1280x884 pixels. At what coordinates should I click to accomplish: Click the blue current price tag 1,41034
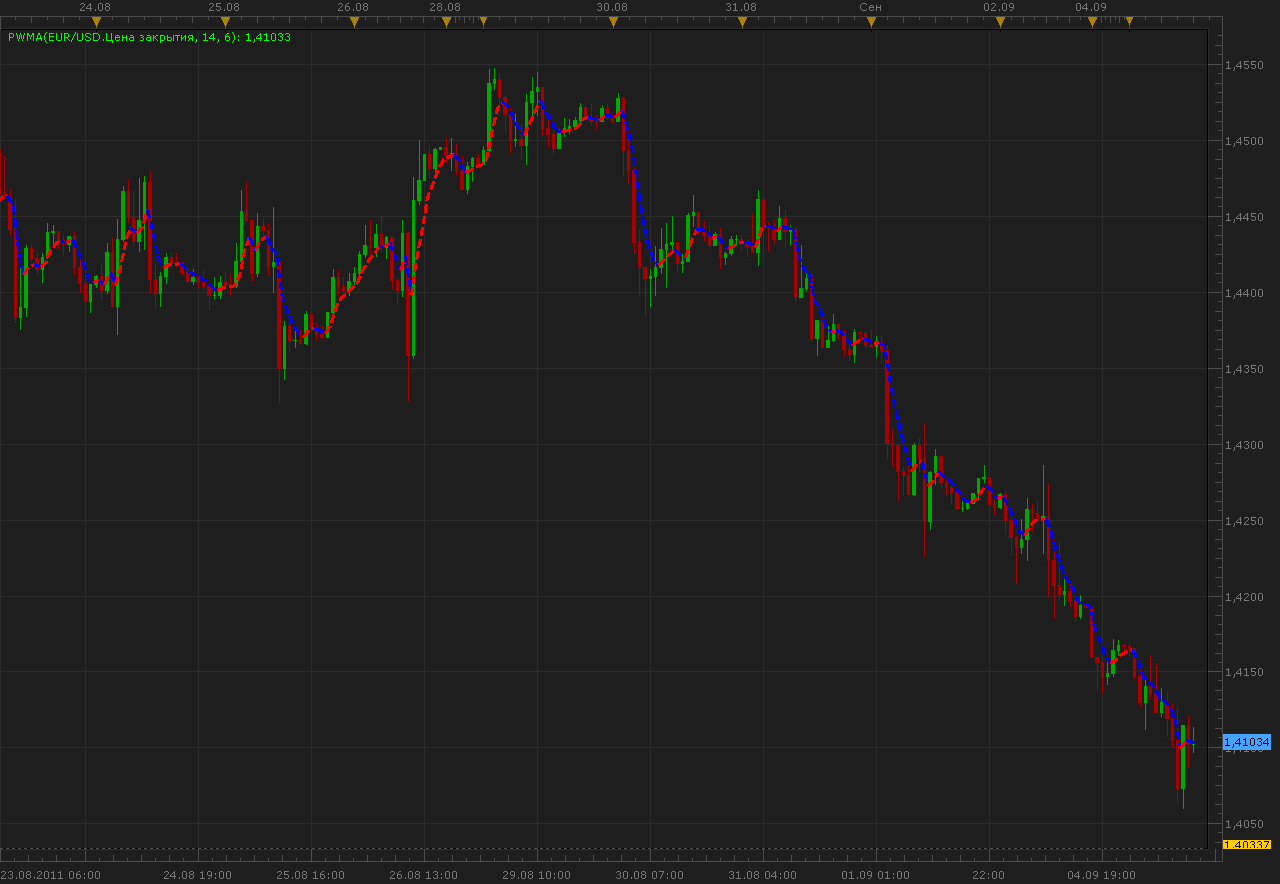(x=1246, y=742)
